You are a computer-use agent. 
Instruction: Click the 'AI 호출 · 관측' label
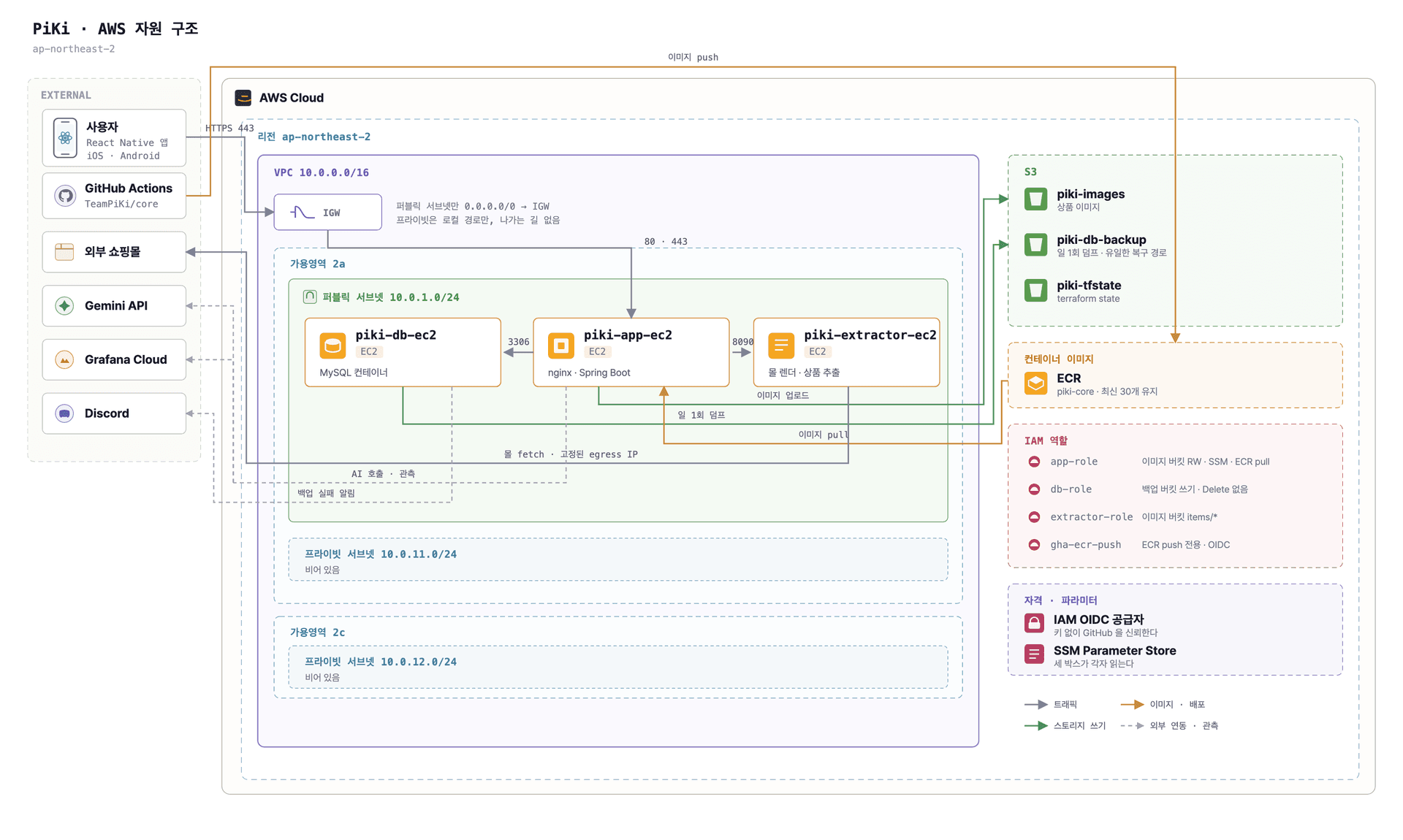383,474
